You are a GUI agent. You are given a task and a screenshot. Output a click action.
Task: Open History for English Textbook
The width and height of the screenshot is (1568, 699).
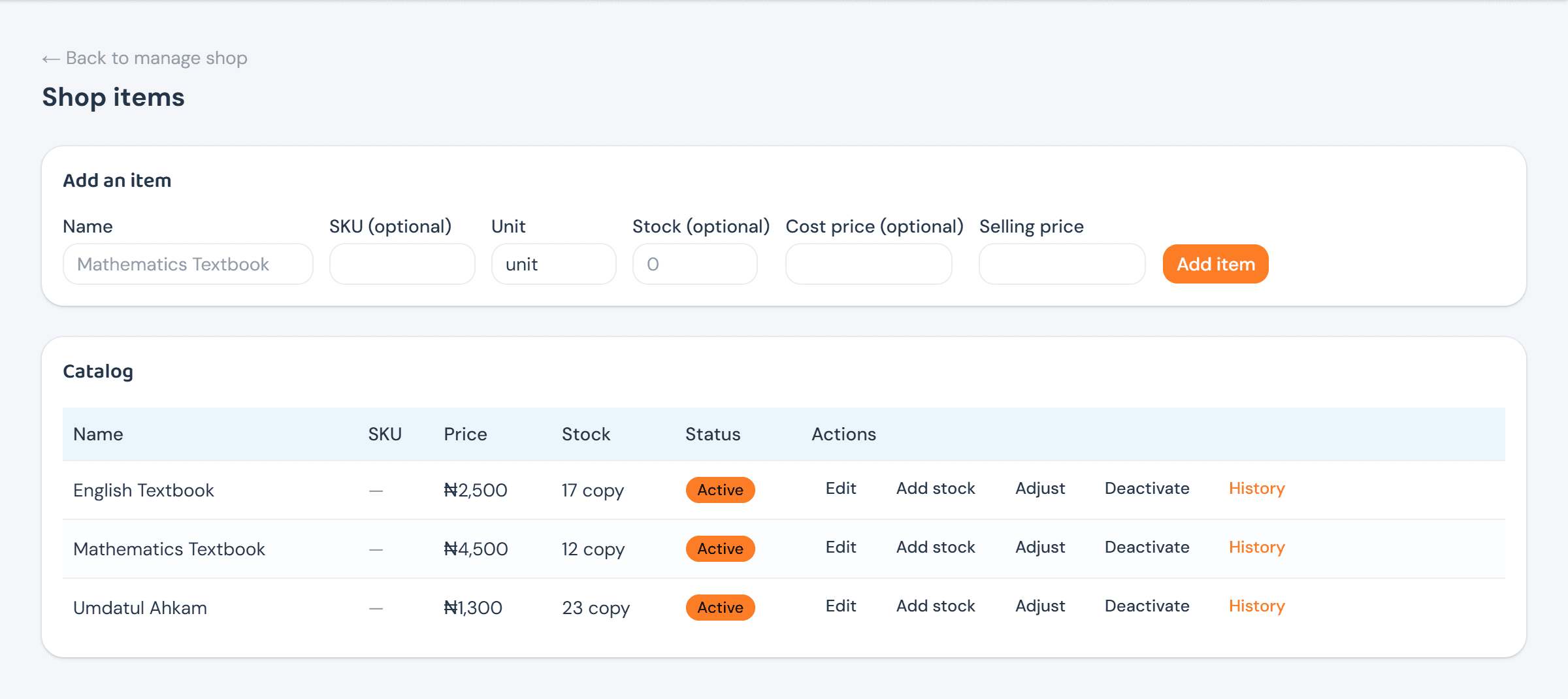[1257, 489]
